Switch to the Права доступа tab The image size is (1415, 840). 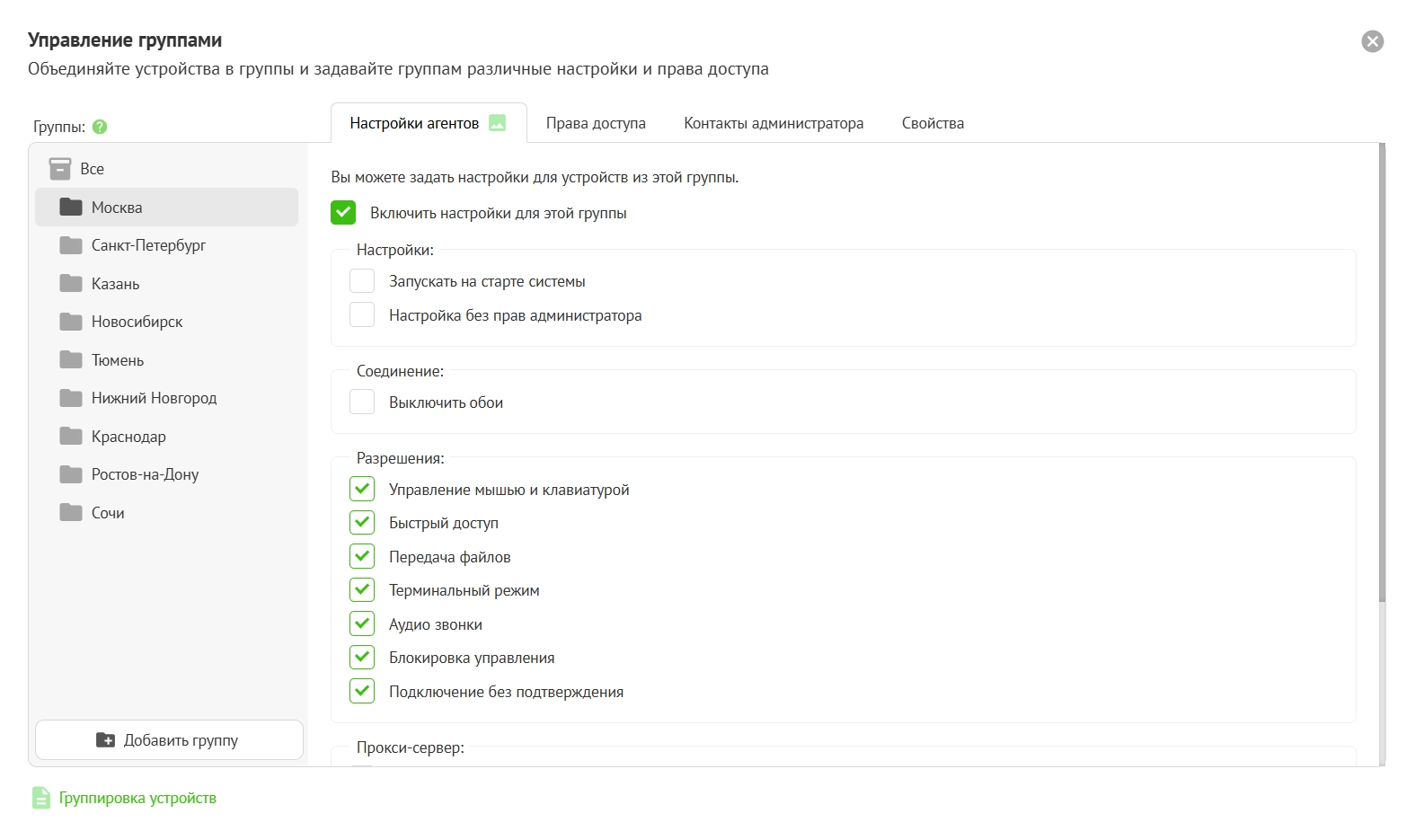coord(596,123)
